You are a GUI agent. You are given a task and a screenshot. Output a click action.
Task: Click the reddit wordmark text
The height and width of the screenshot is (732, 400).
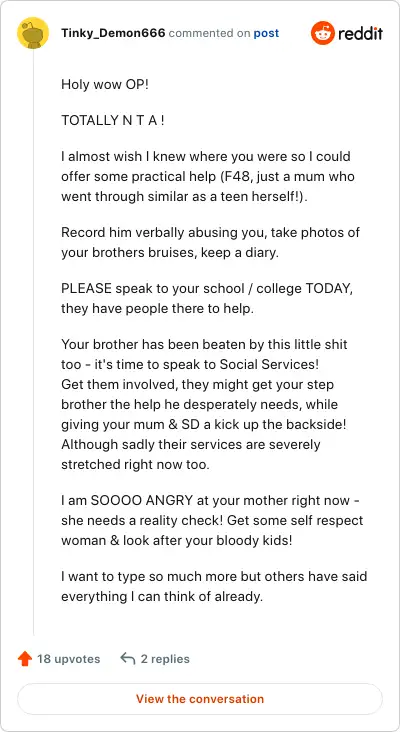[360, 33]
